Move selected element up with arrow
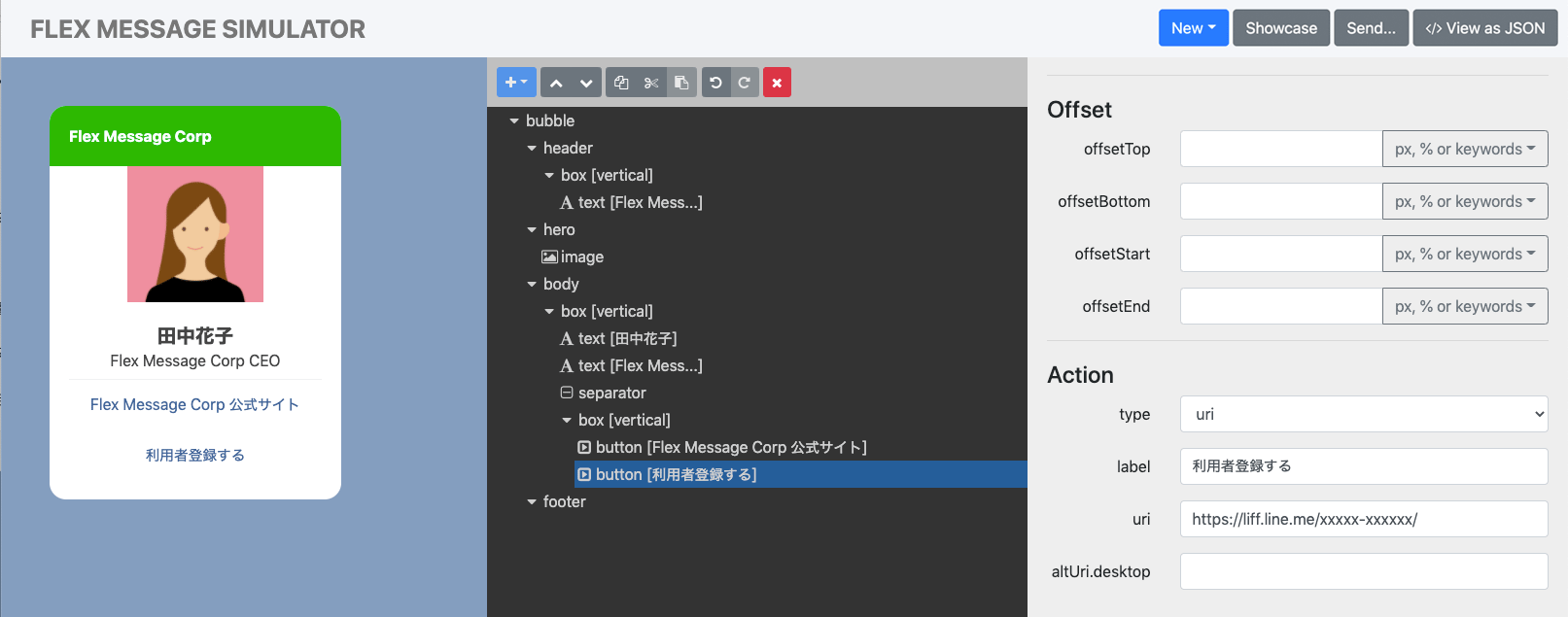The width and height of the screenshot is (1568, 617). tap(556, 83)
